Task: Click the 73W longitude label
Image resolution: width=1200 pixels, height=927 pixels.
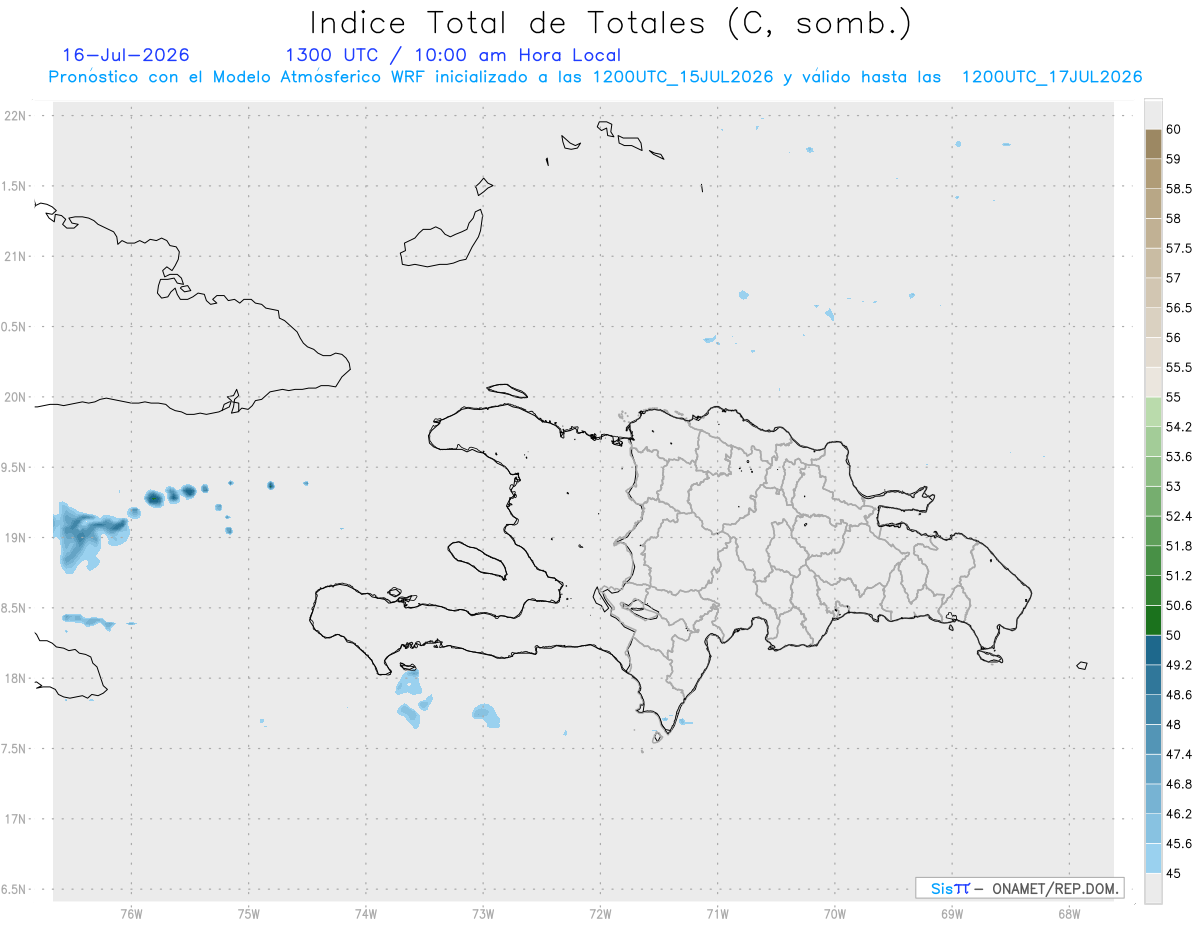Action: [x=483, y=914]
